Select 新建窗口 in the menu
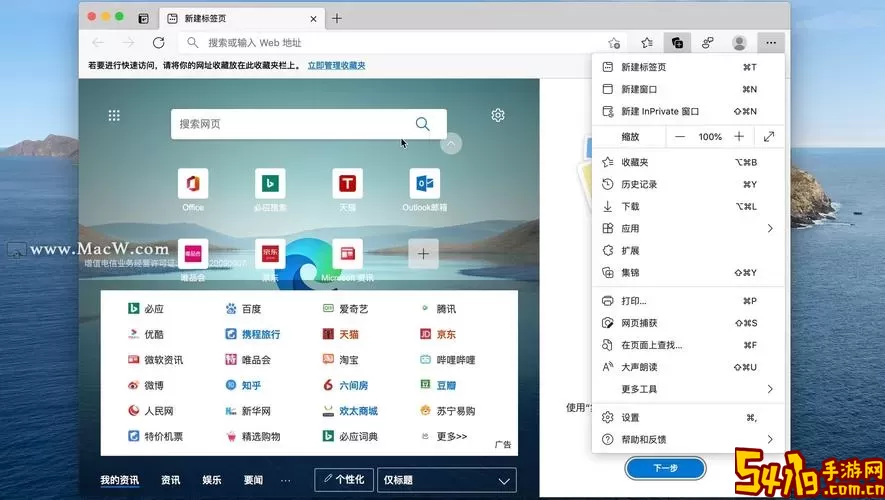Image resolution: width=885 pixels, height=500 pixels. pos(687,89)
